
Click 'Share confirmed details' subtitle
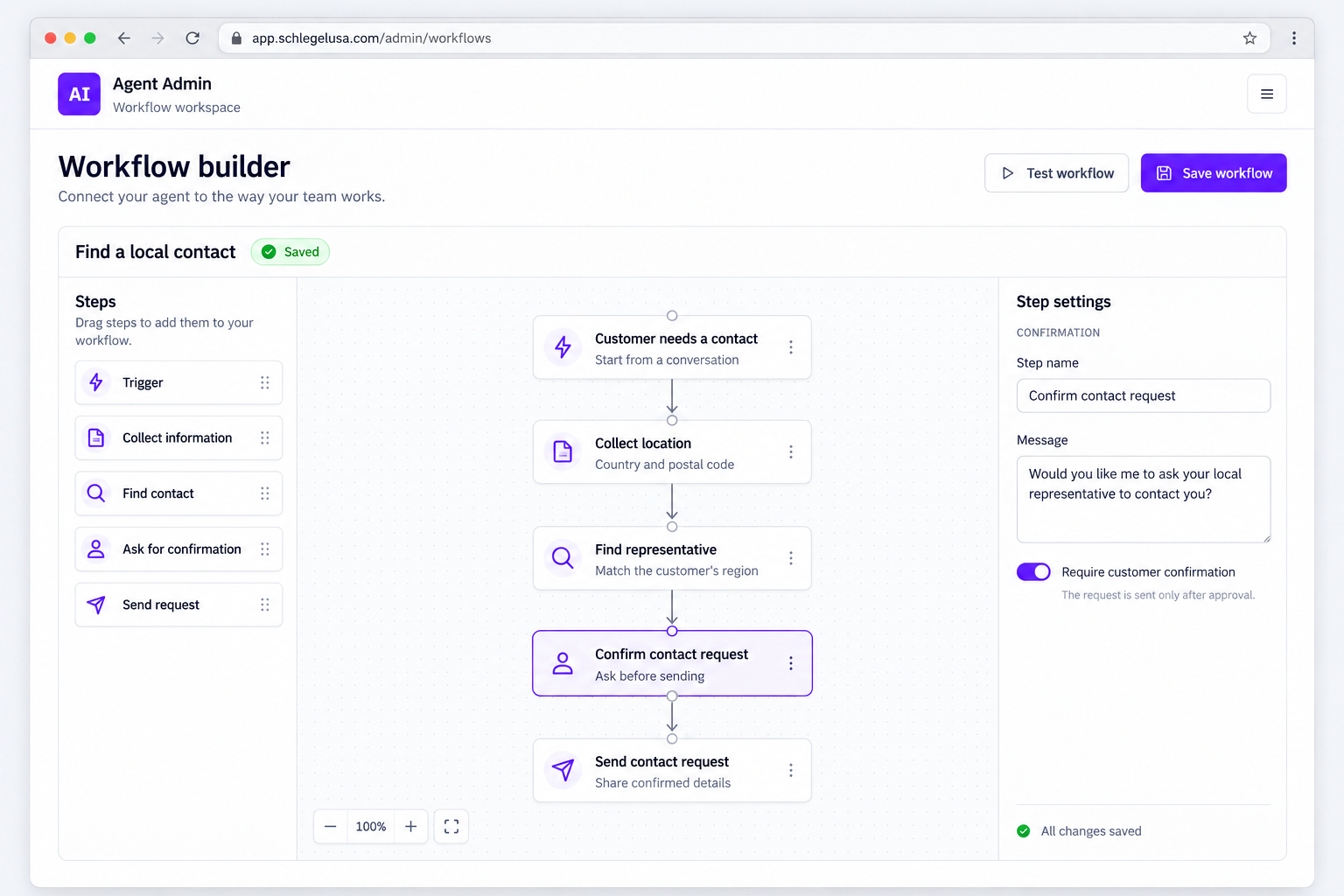coord(662,783)
